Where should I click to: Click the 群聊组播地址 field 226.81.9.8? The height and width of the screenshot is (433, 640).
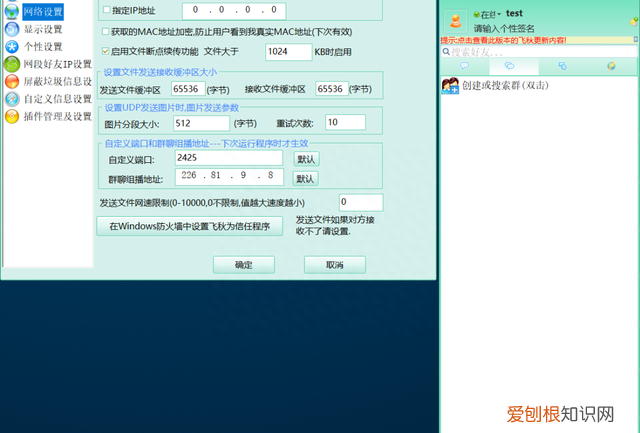pos(229,177)
